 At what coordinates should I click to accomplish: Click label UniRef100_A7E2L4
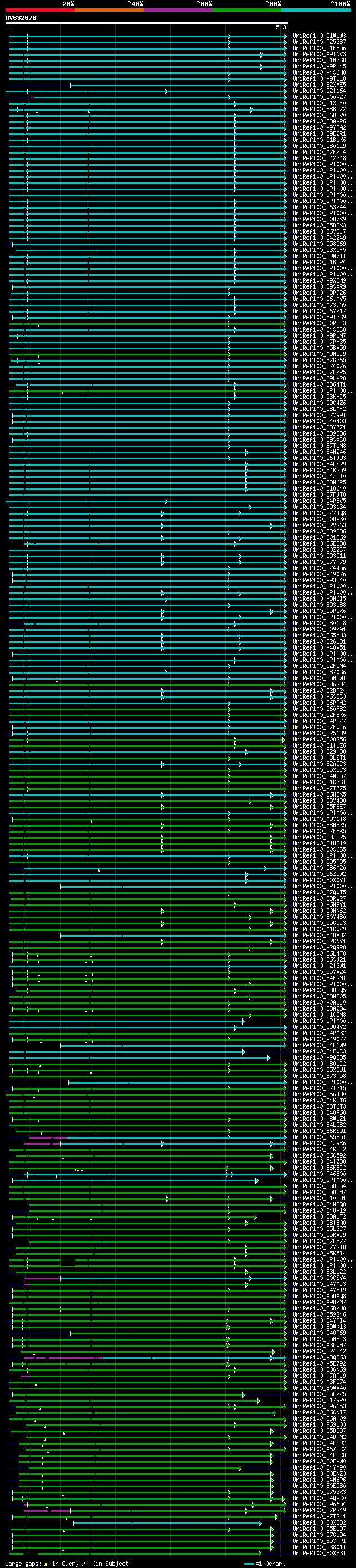click(x=319, y=152)
